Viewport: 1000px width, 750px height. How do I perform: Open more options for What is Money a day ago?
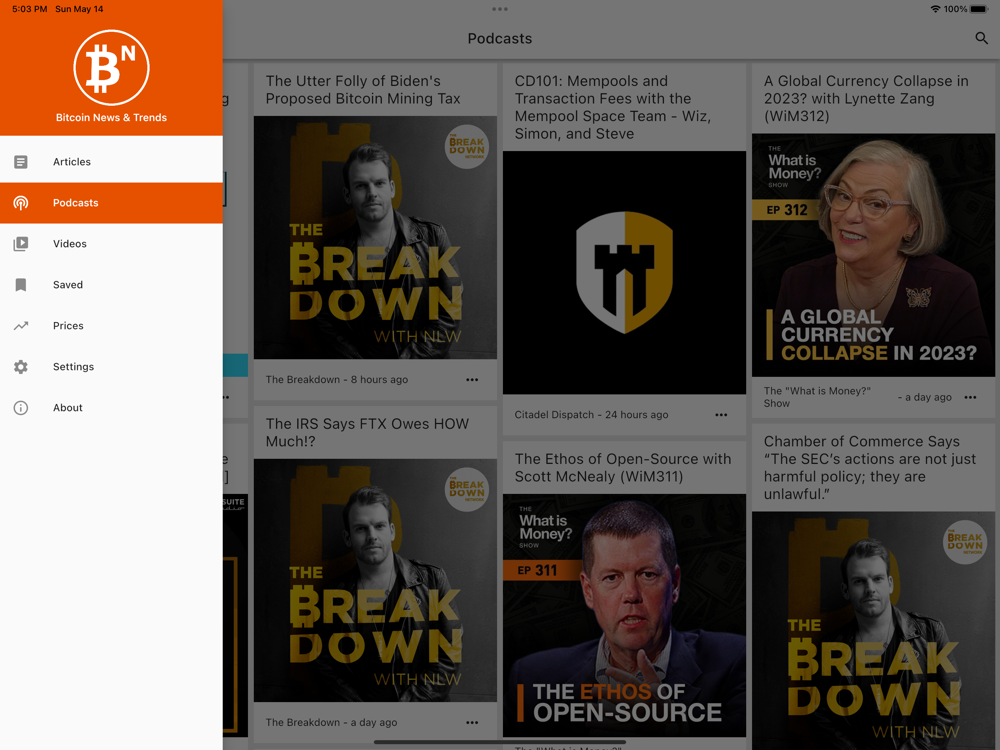click(971, 397)
